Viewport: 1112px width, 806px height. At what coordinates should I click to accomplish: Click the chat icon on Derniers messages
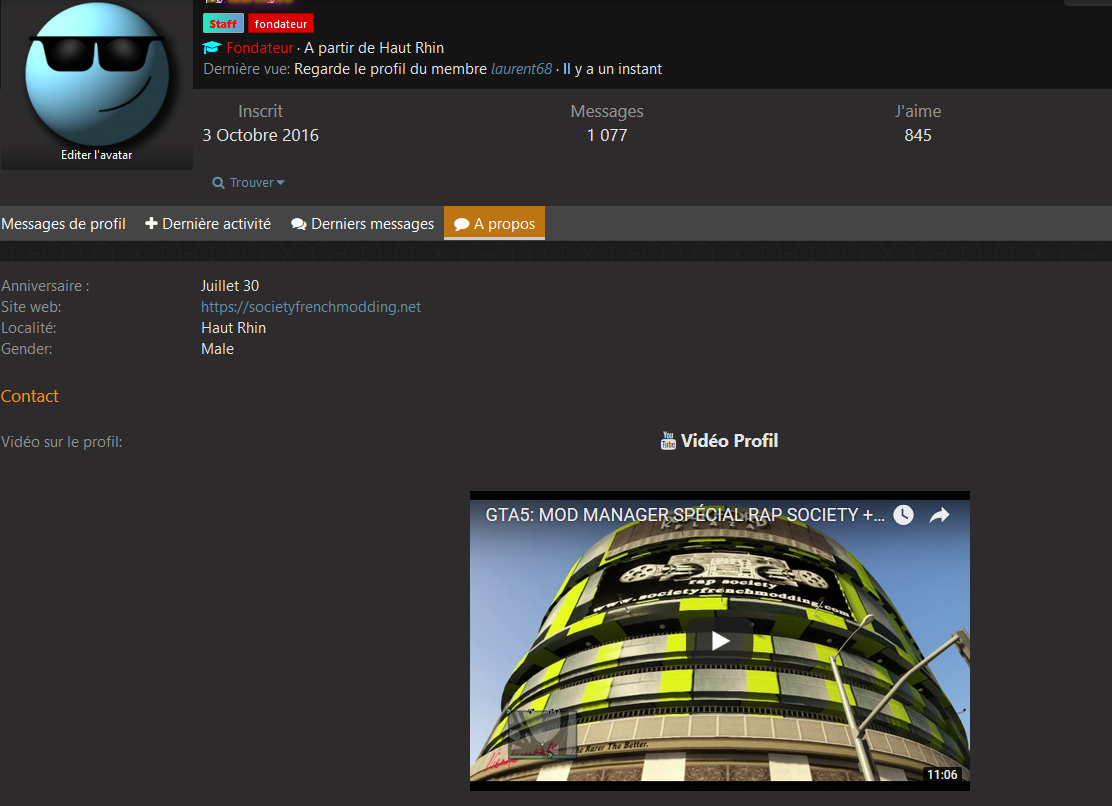299,224
